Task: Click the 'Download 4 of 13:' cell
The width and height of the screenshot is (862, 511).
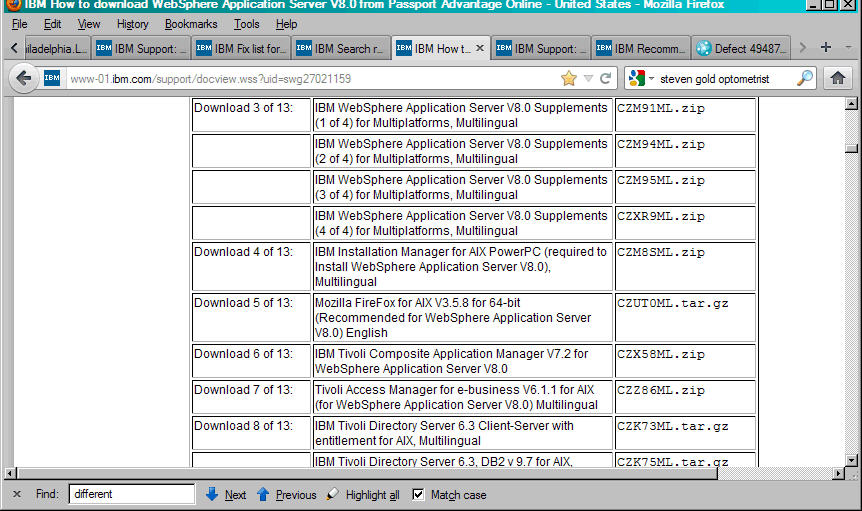Action: tap(251, 266)
